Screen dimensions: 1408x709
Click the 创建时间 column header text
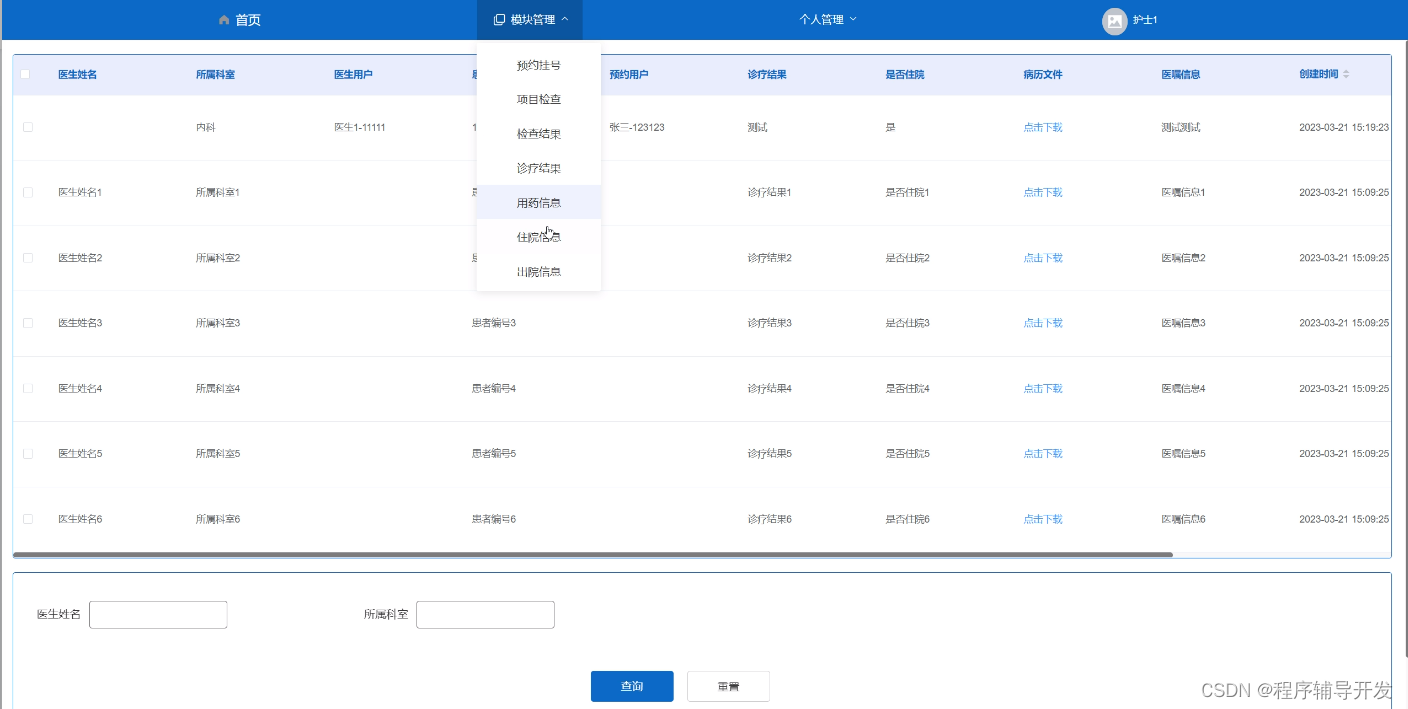1319,74
